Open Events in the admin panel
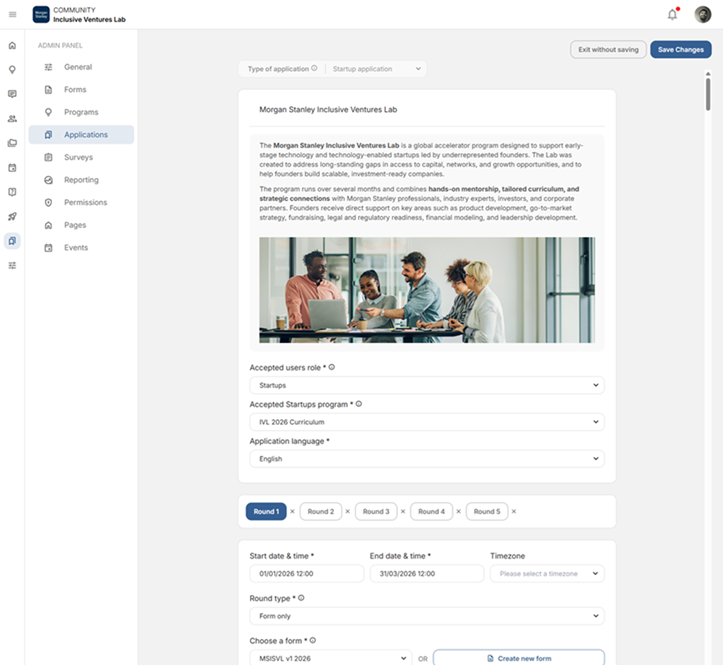Screen dimensions: 723x665 point(81,248)
